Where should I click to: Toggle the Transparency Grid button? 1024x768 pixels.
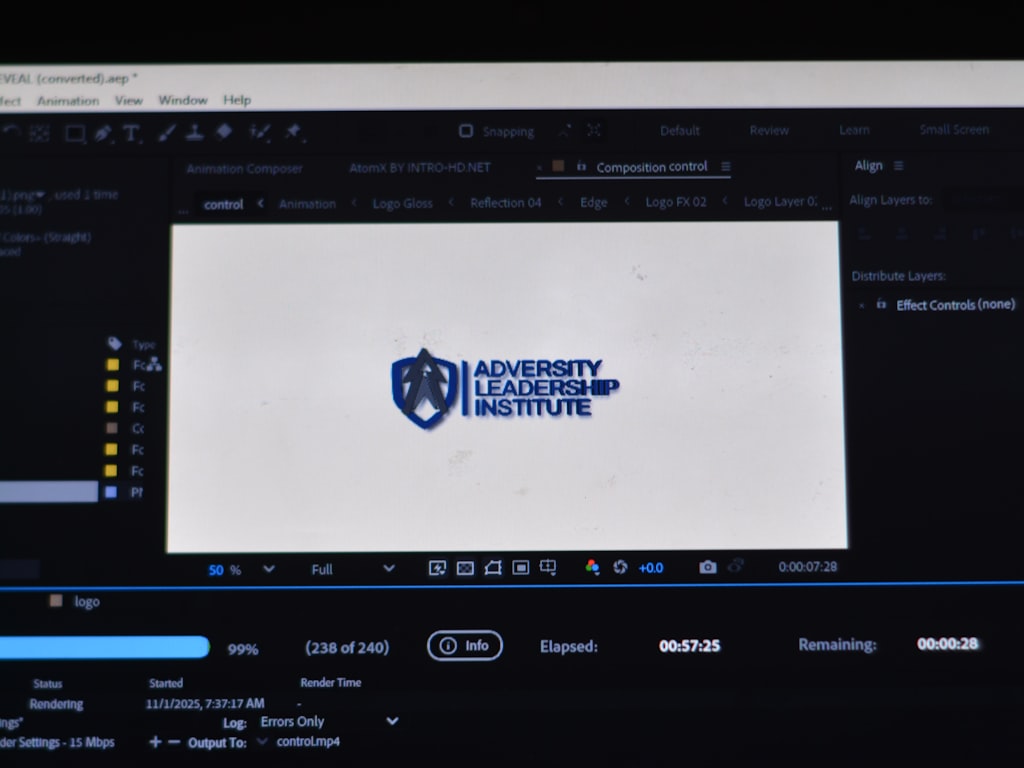pos(465,568)
